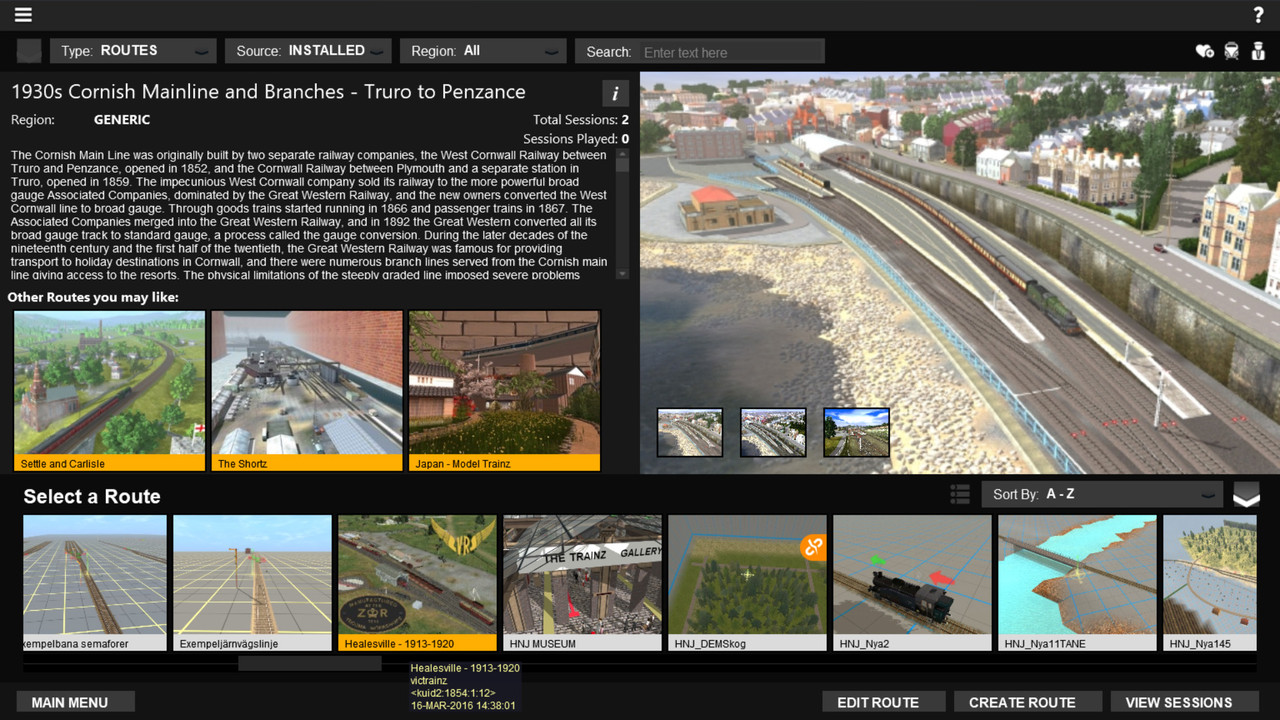Image resolution: width=1280 pixels, height=720 pixels.
Task: Click the dark square beside Type filter
Action: (x=29, y=51)
